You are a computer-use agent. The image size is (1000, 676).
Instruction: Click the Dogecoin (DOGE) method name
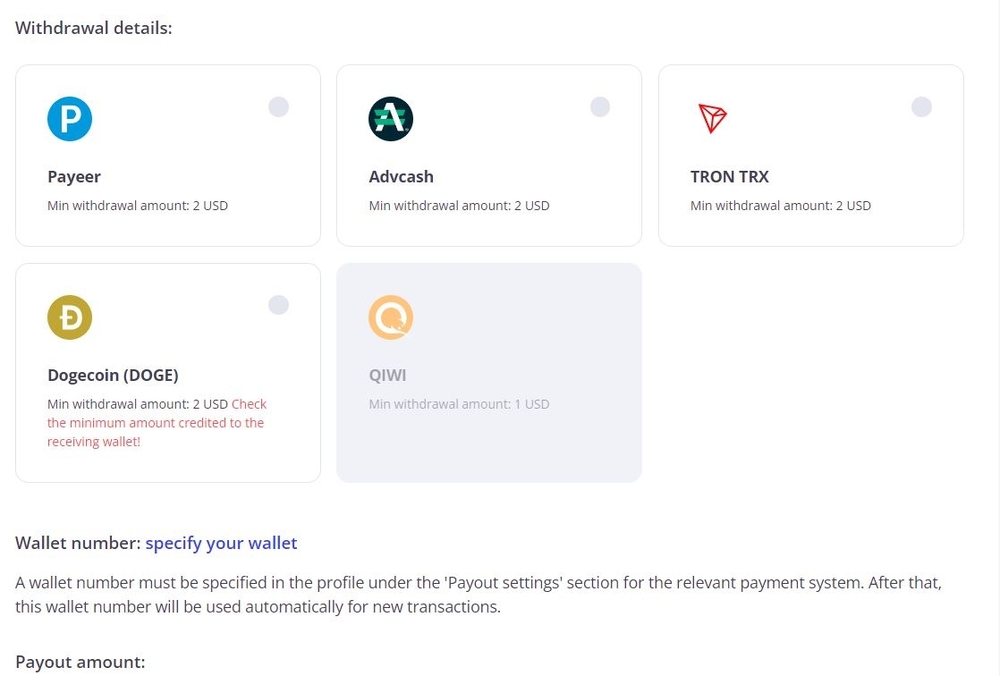[x=113, y=376]
